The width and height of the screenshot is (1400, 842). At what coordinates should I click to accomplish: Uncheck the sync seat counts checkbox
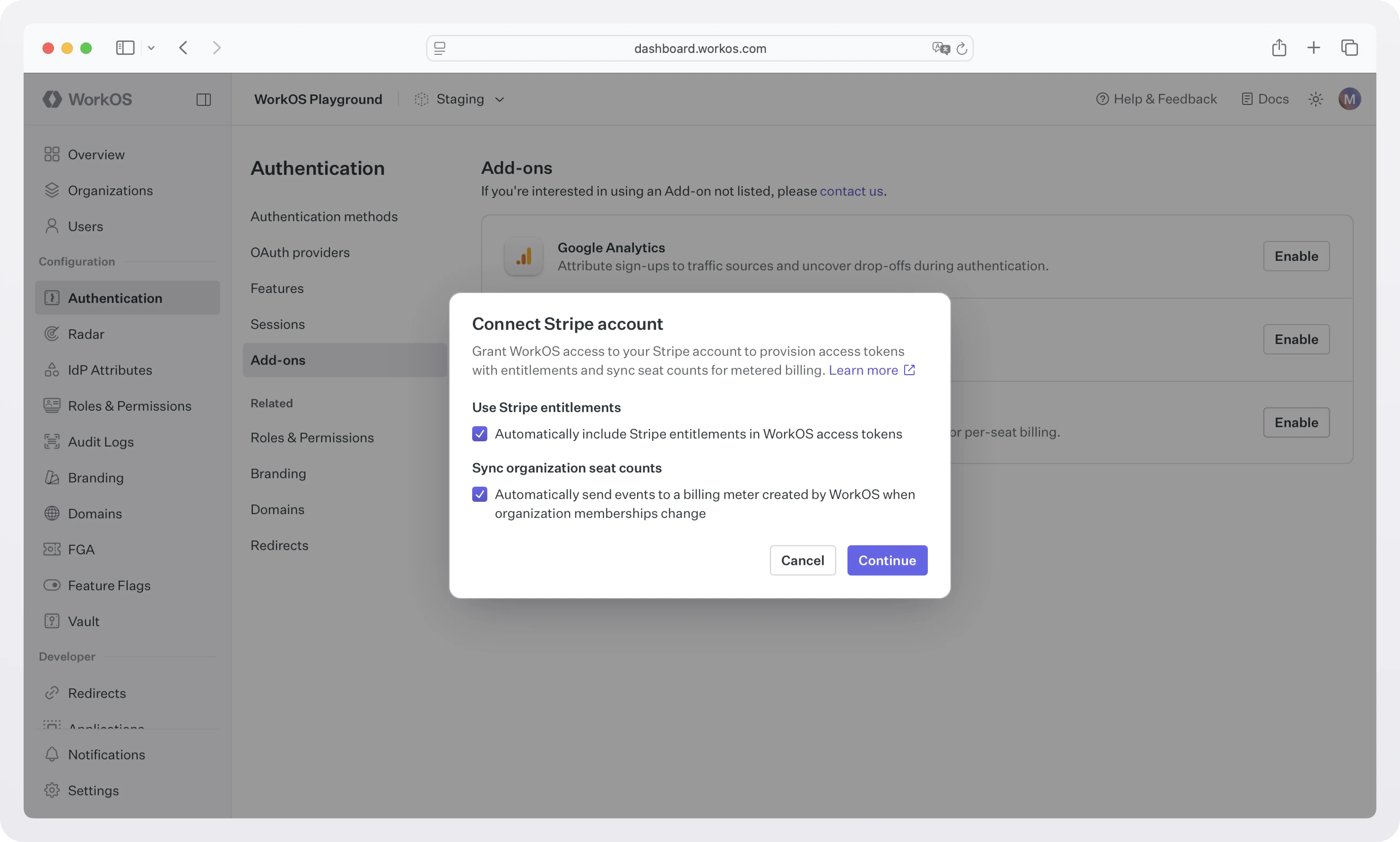pos(480,494)
